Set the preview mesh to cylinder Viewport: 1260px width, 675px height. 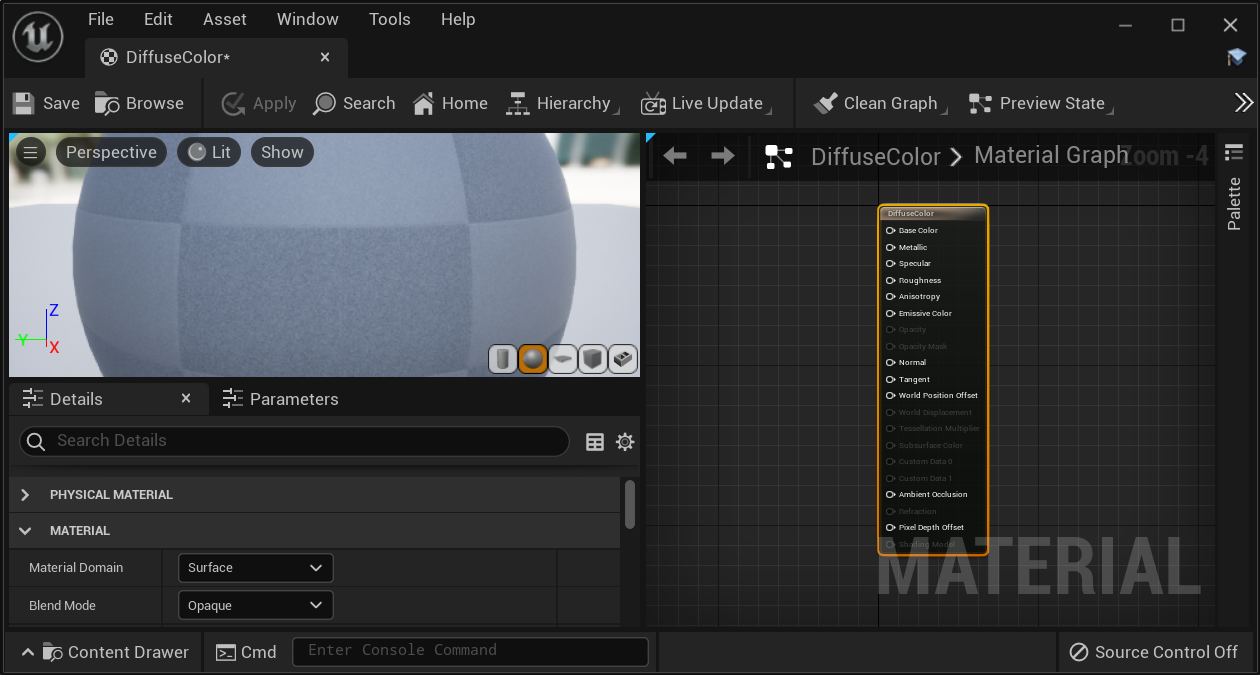coord(502,359)
